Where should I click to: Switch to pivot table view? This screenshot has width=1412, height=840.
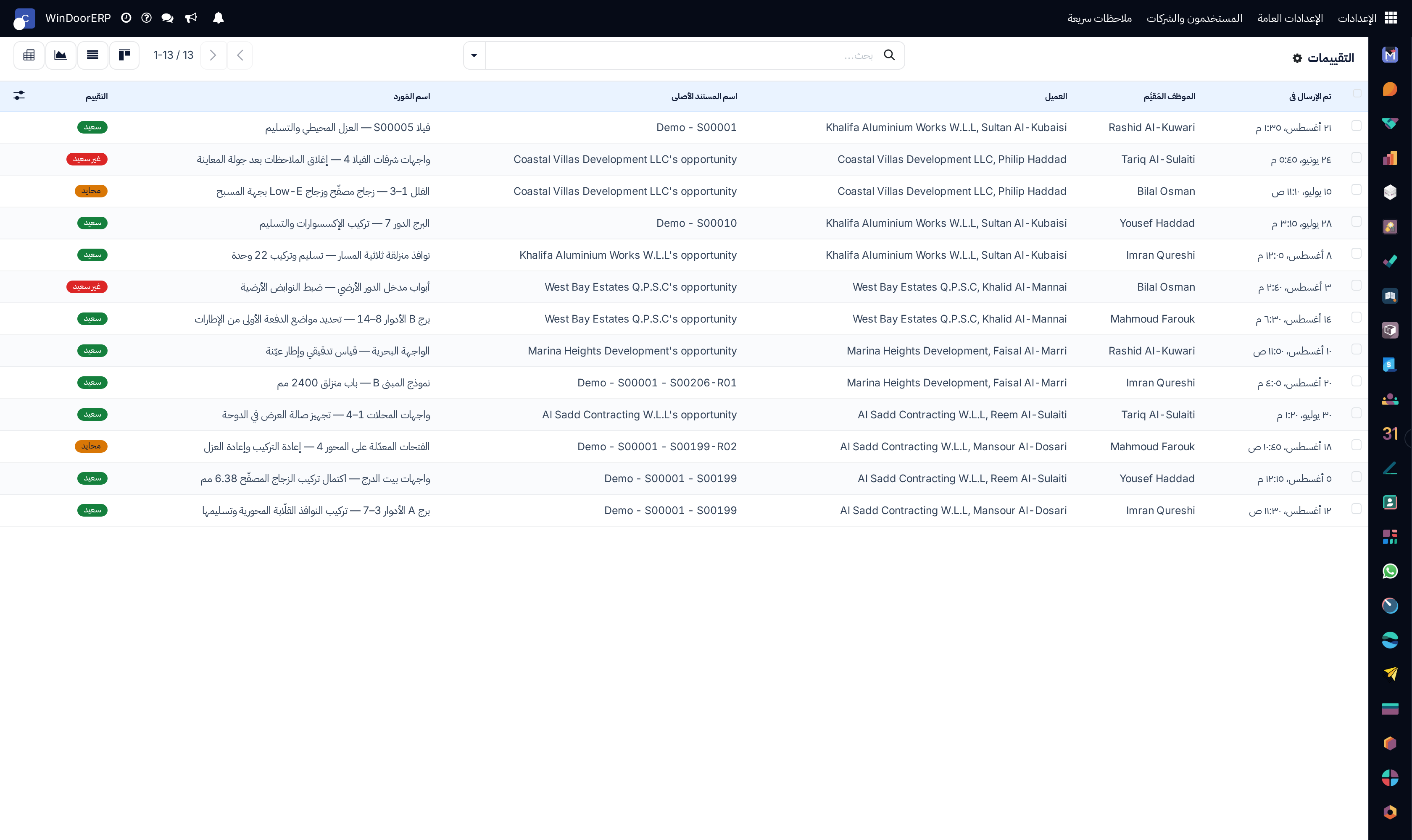29,55
